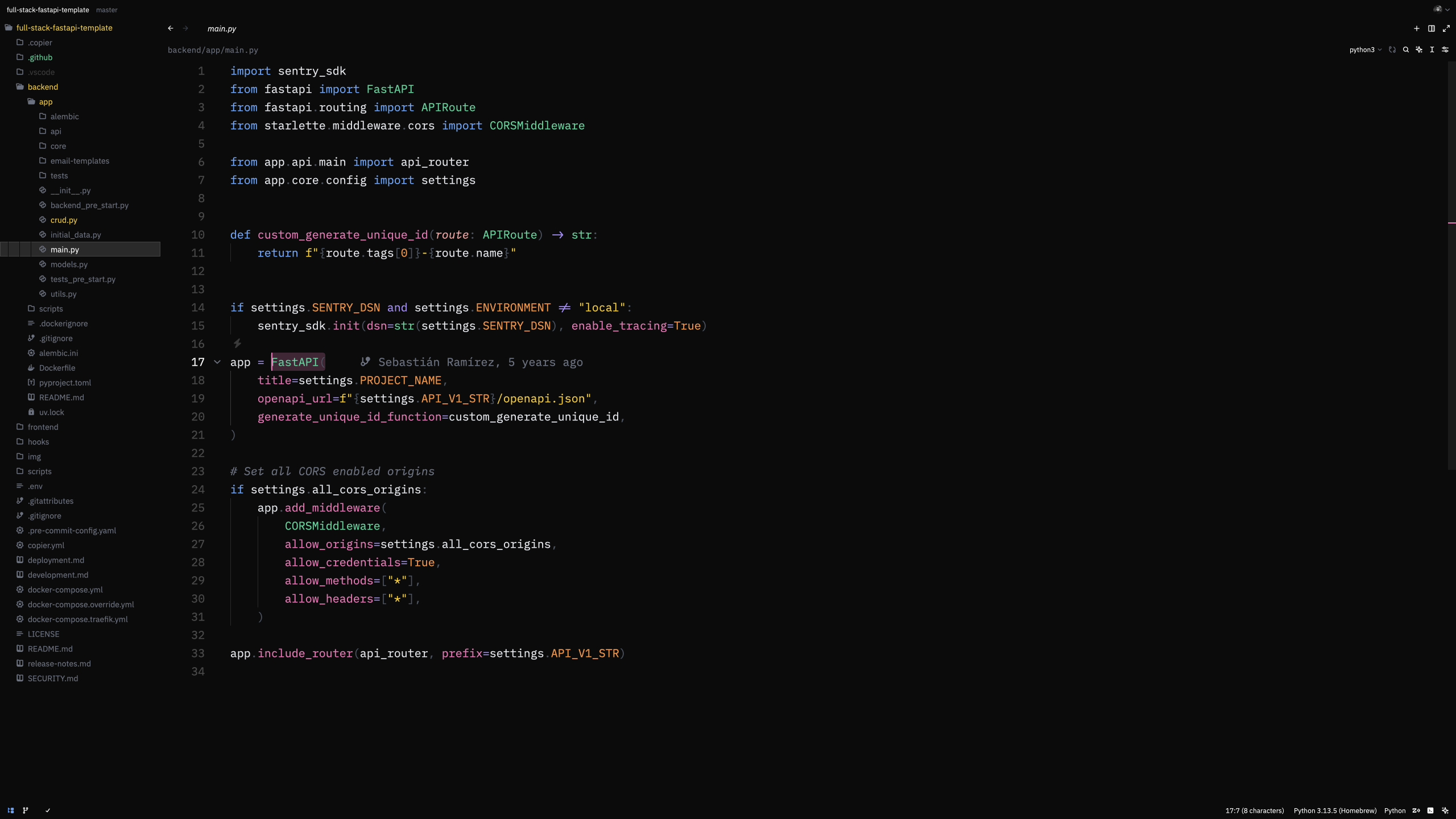
Task: Click the backend/app/main.py breadcrumb path
Action: (213, 50)
